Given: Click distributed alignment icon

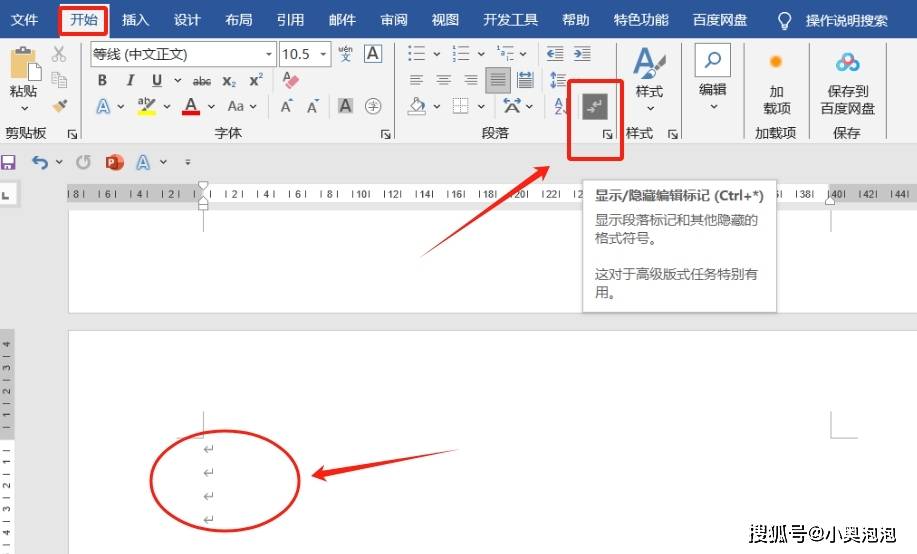Looking at the screenshot, I should coord(525,80).
